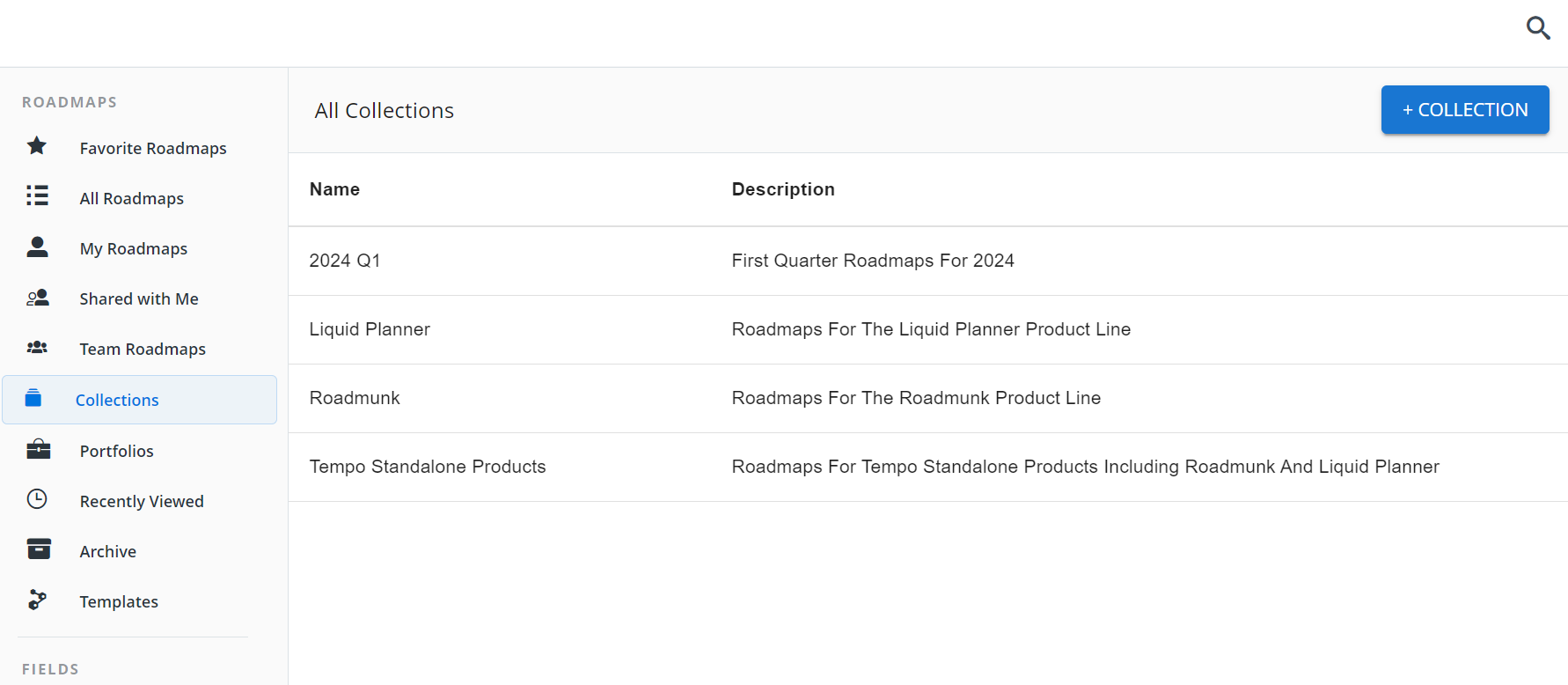Click the Recently Viewed clock icon
The width and height of the screenshot is (1568, 685).
point(37,499)
